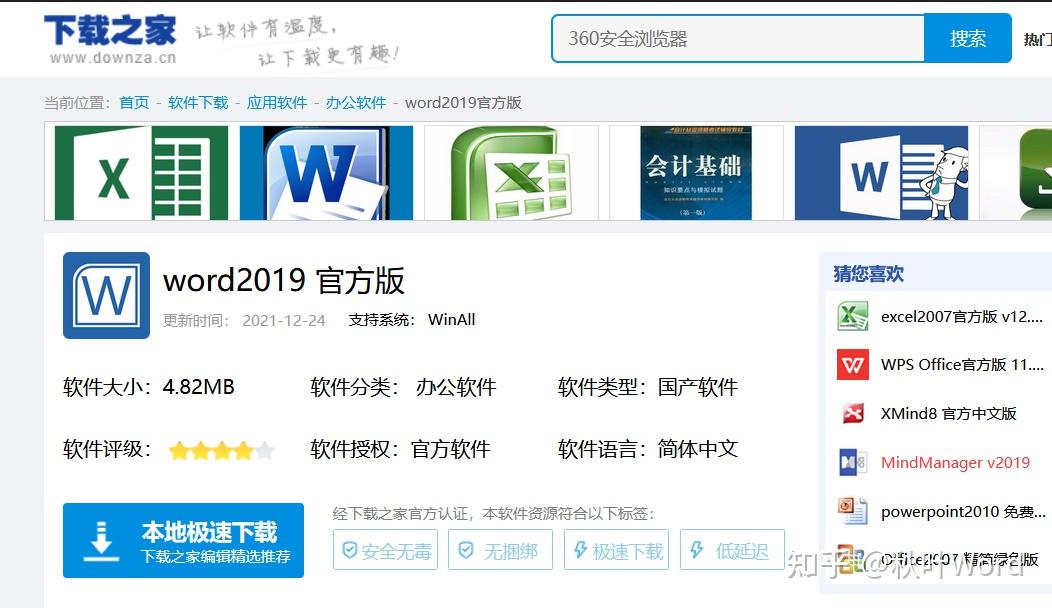Image resolution: width=1052 pixels, height=608 pixels.
Task: Click the large word2019 app icon
Action: [x=107, y=295]
